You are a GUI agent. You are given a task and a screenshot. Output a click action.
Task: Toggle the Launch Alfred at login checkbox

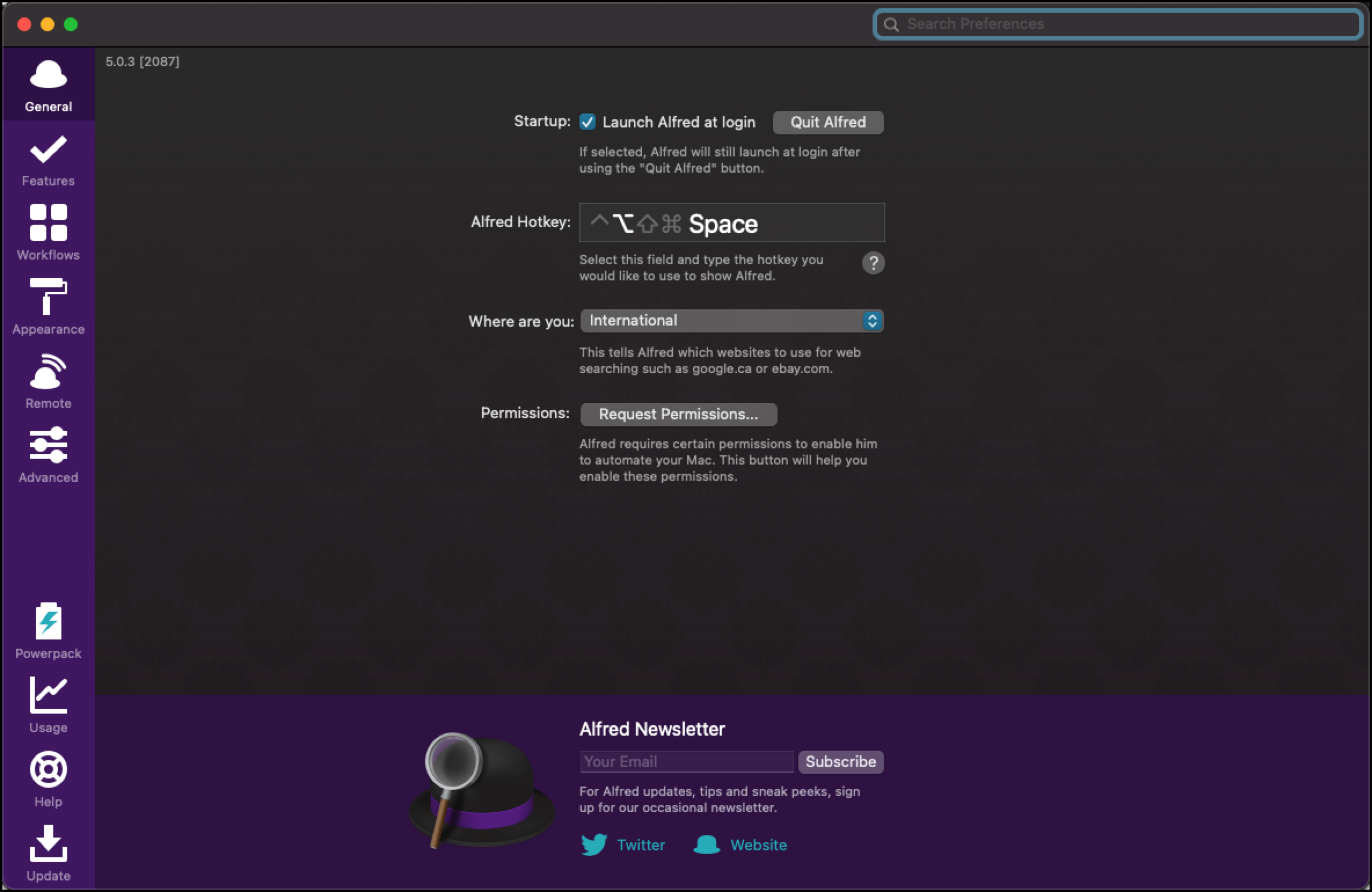click(x=588, y=122)
